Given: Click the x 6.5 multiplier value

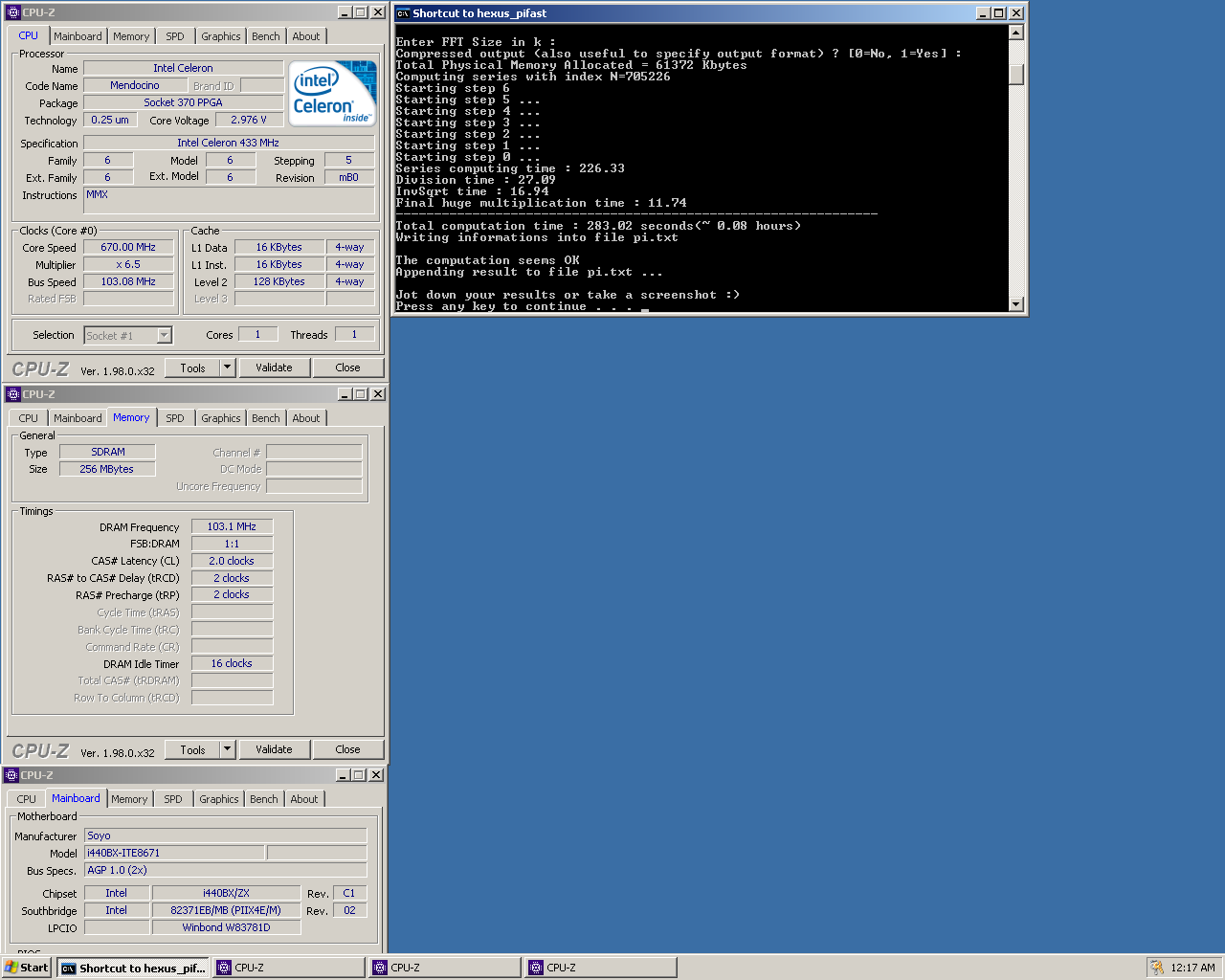Looking at the screenshot, I should point(128,264).
